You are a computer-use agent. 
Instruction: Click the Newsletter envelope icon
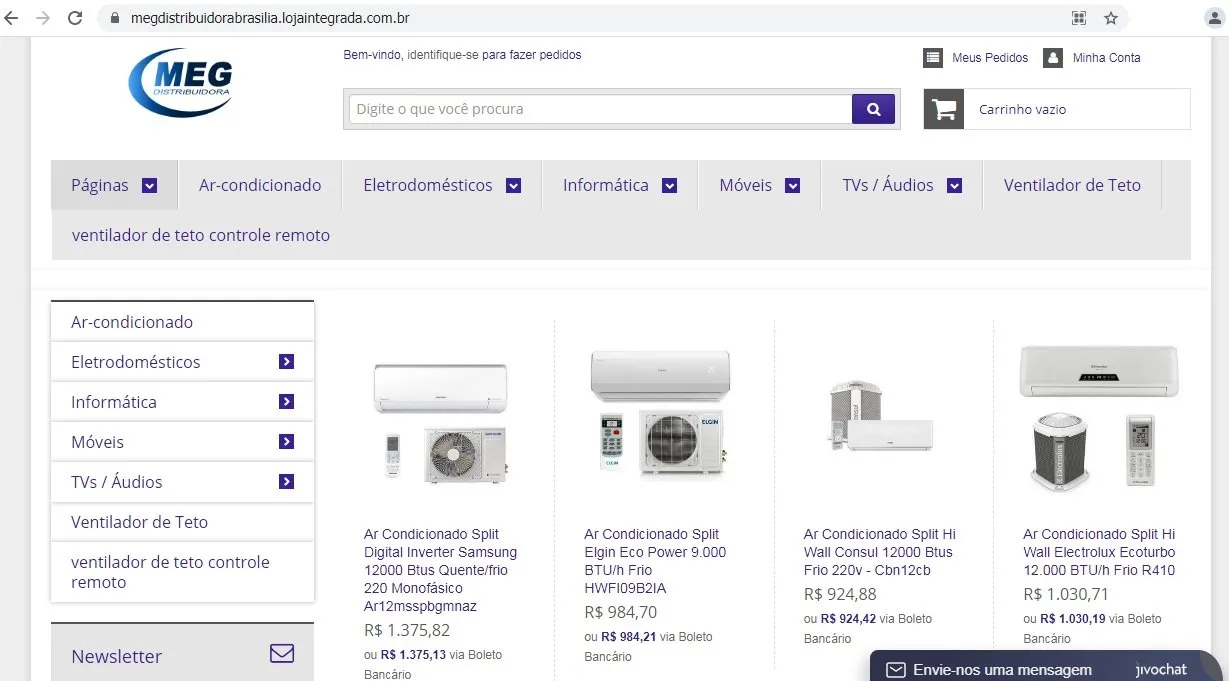pyautogui.click(x=282, y=654)
